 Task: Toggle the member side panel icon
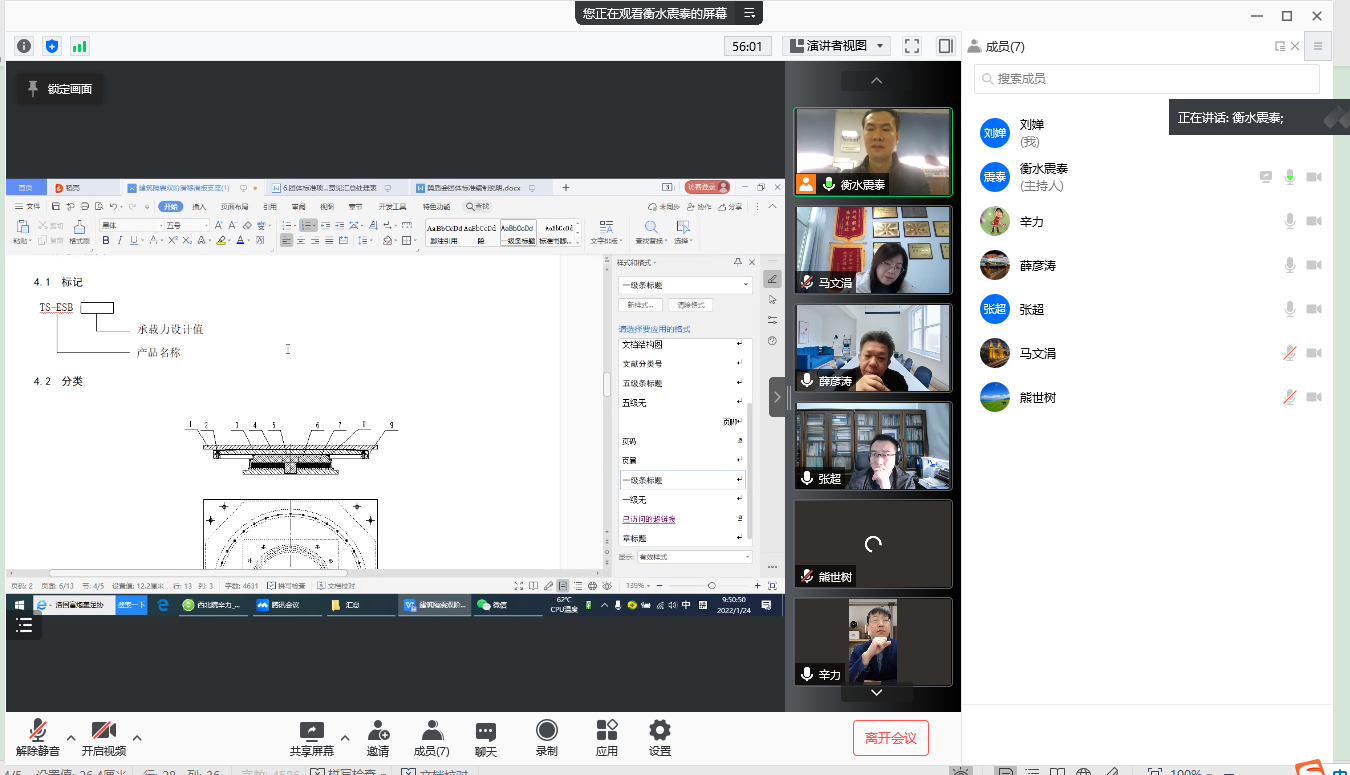945,46
